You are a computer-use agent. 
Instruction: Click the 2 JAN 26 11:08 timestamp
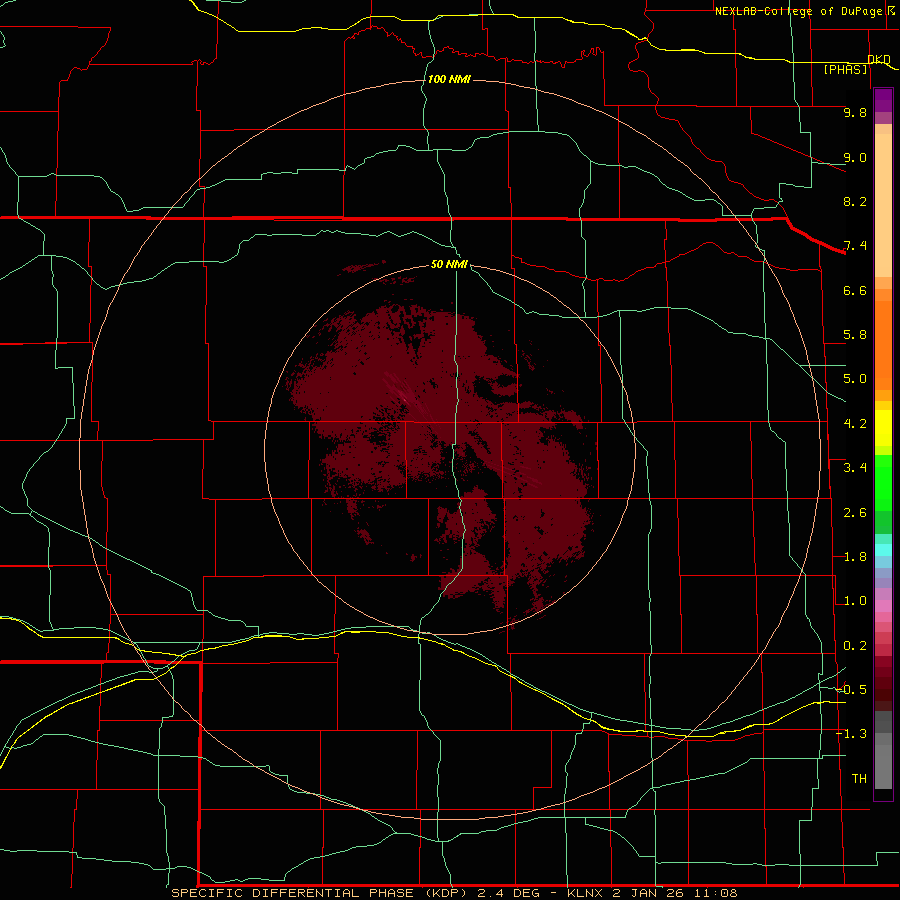(675, 893)
